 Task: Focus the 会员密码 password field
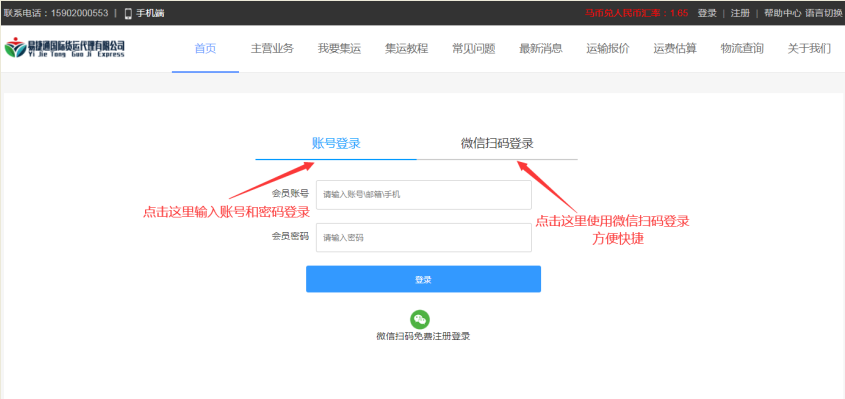(424, 237)
